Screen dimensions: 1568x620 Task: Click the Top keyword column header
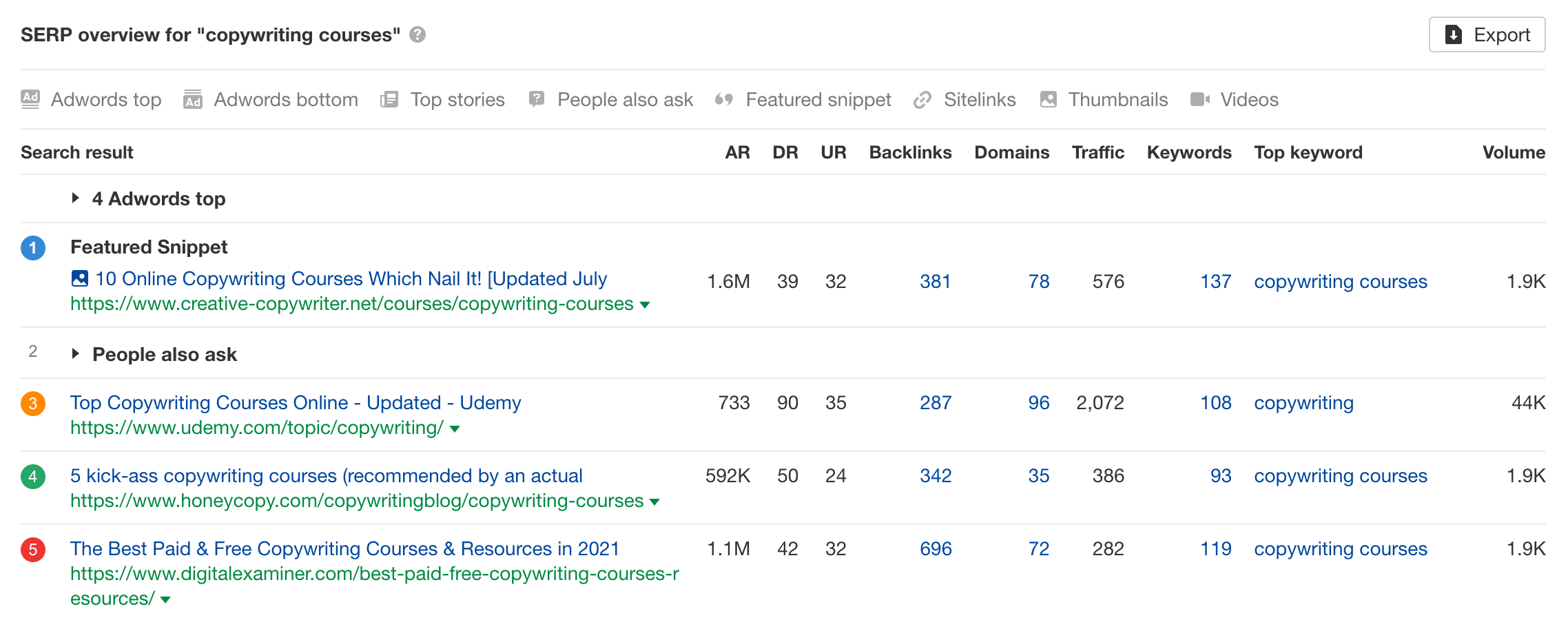[1308, 152]
